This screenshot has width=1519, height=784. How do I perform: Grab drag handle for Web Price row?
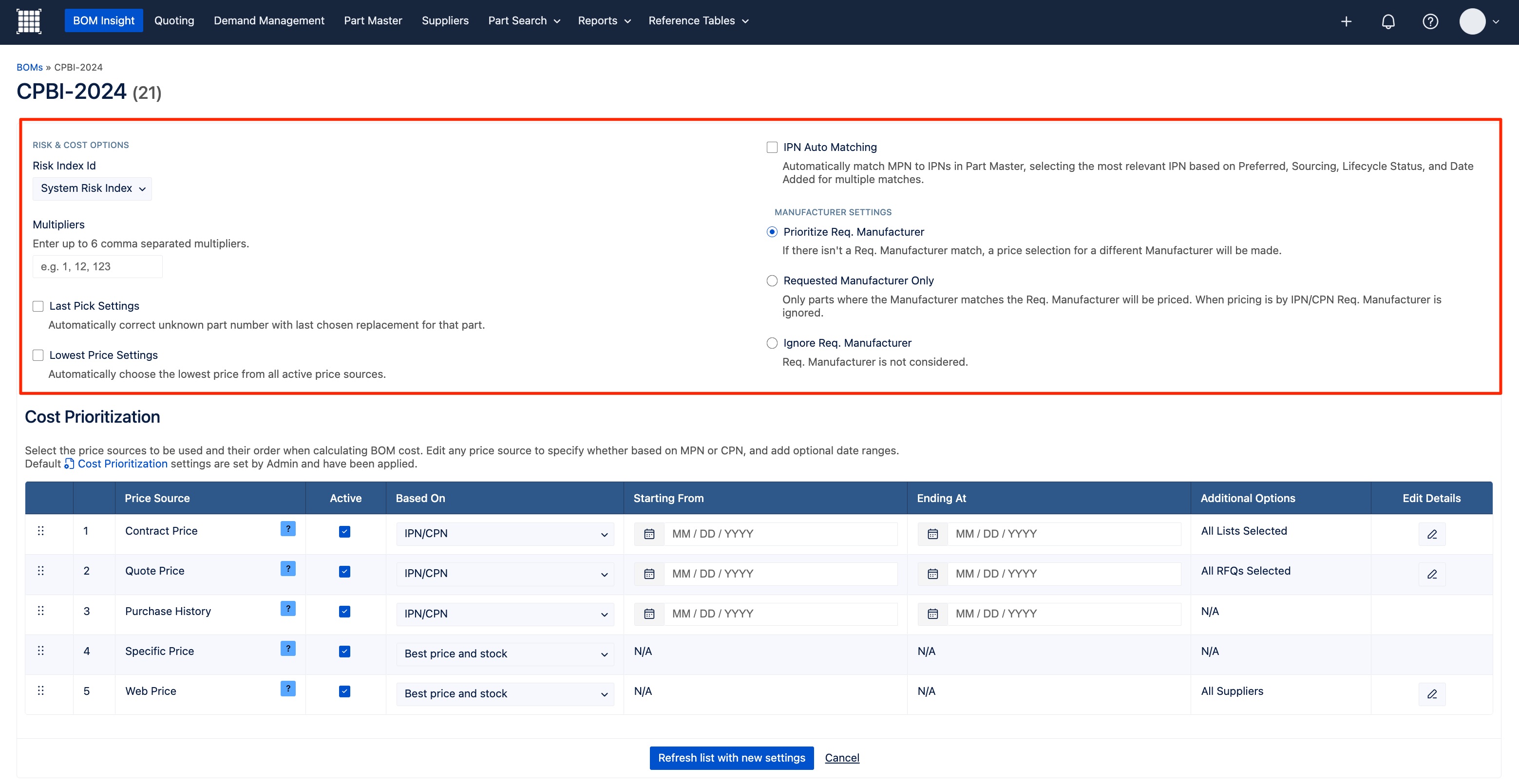[41, 691]
